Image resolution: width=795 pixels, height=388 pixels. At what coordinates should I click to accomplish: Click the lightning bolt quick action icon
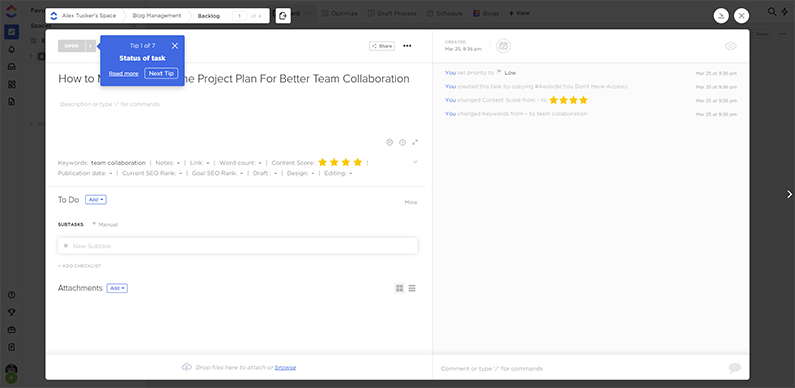[785, 11]
